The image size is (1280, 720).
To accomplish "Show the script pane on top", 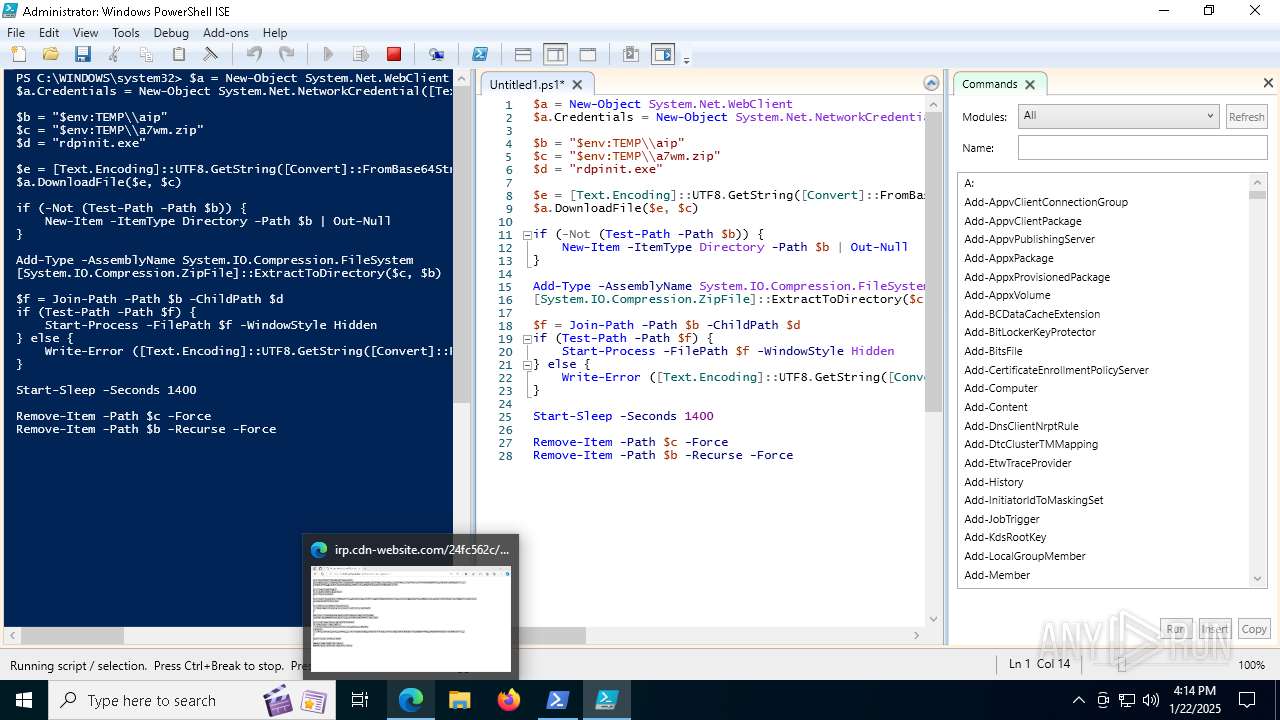I will point(523,54).
